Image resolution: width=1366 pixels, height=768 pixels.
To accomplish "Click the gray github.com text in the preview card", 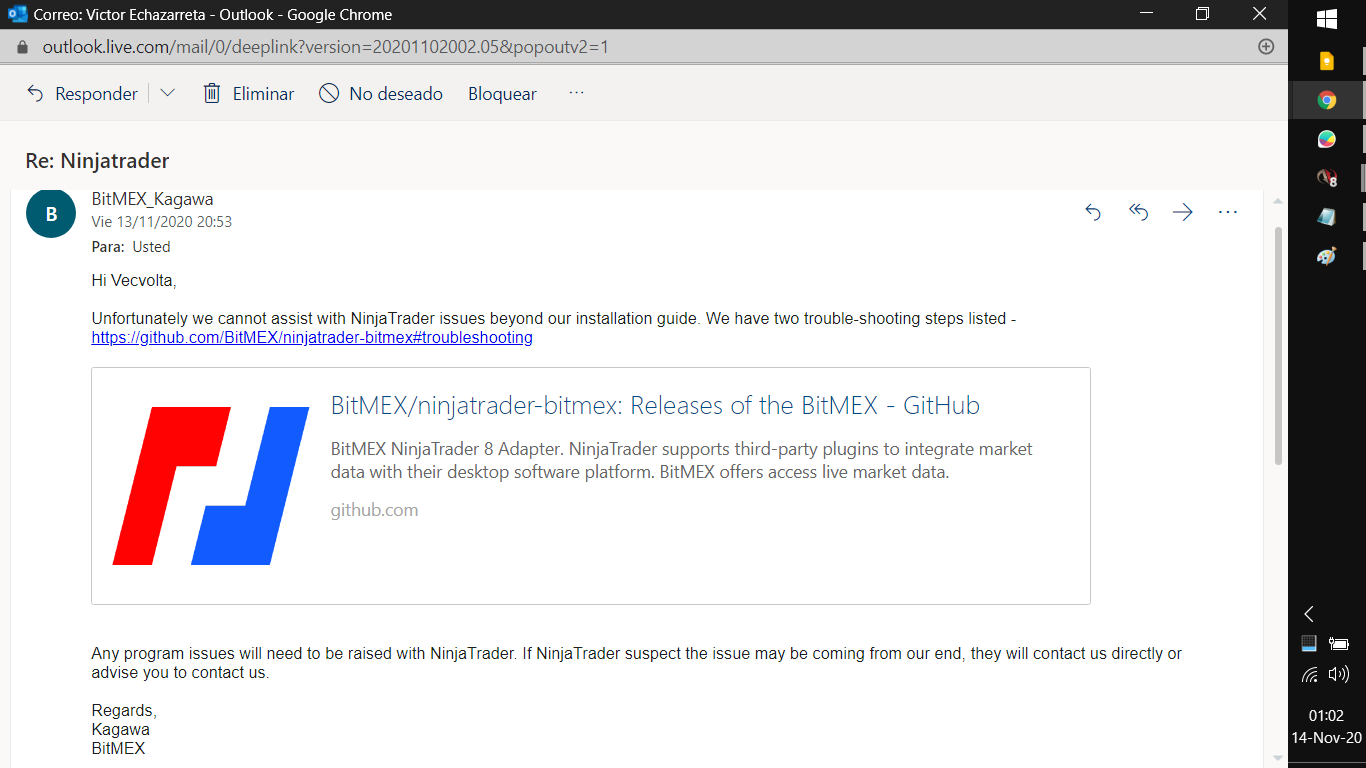I will pyautogui.click(x=374, y=510).
